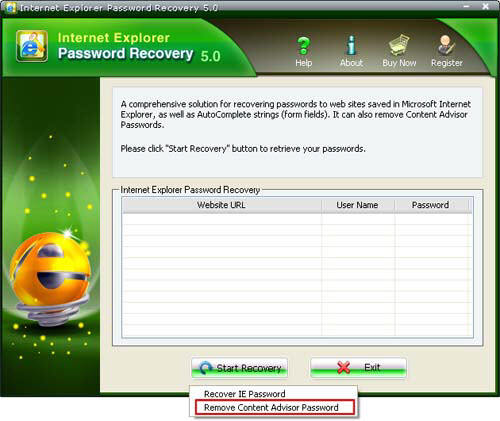Click the Start Recovery button

pyautogui.click(x=239, y=368)
